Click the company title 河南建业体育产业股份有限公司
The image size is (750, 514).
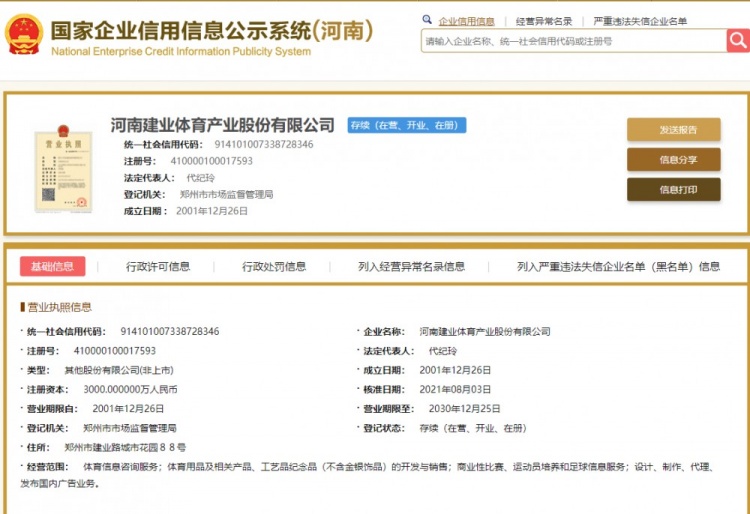[x=222, y=125]
